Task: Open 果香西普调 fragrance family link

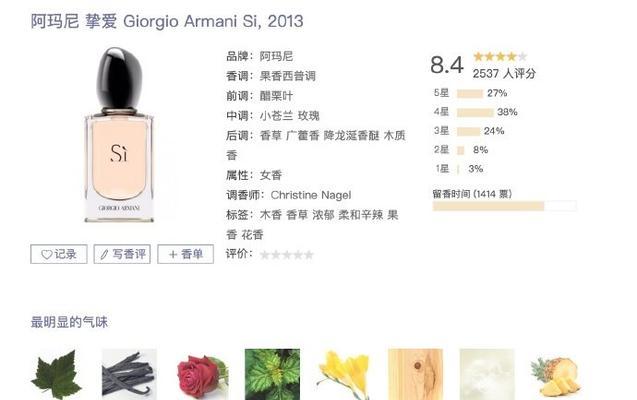Action: [288, 76]
